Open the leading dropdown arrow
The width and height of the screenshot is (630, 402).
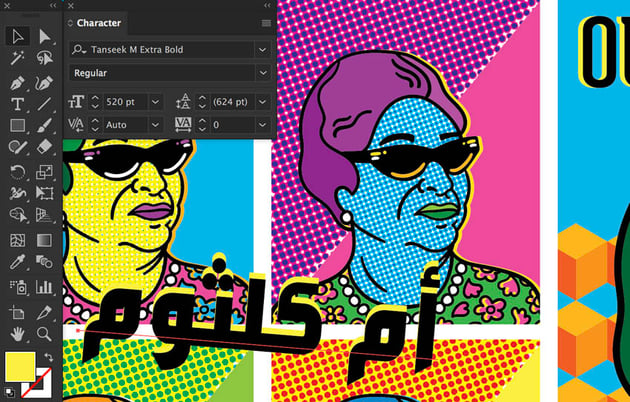(x=262, y=102)
